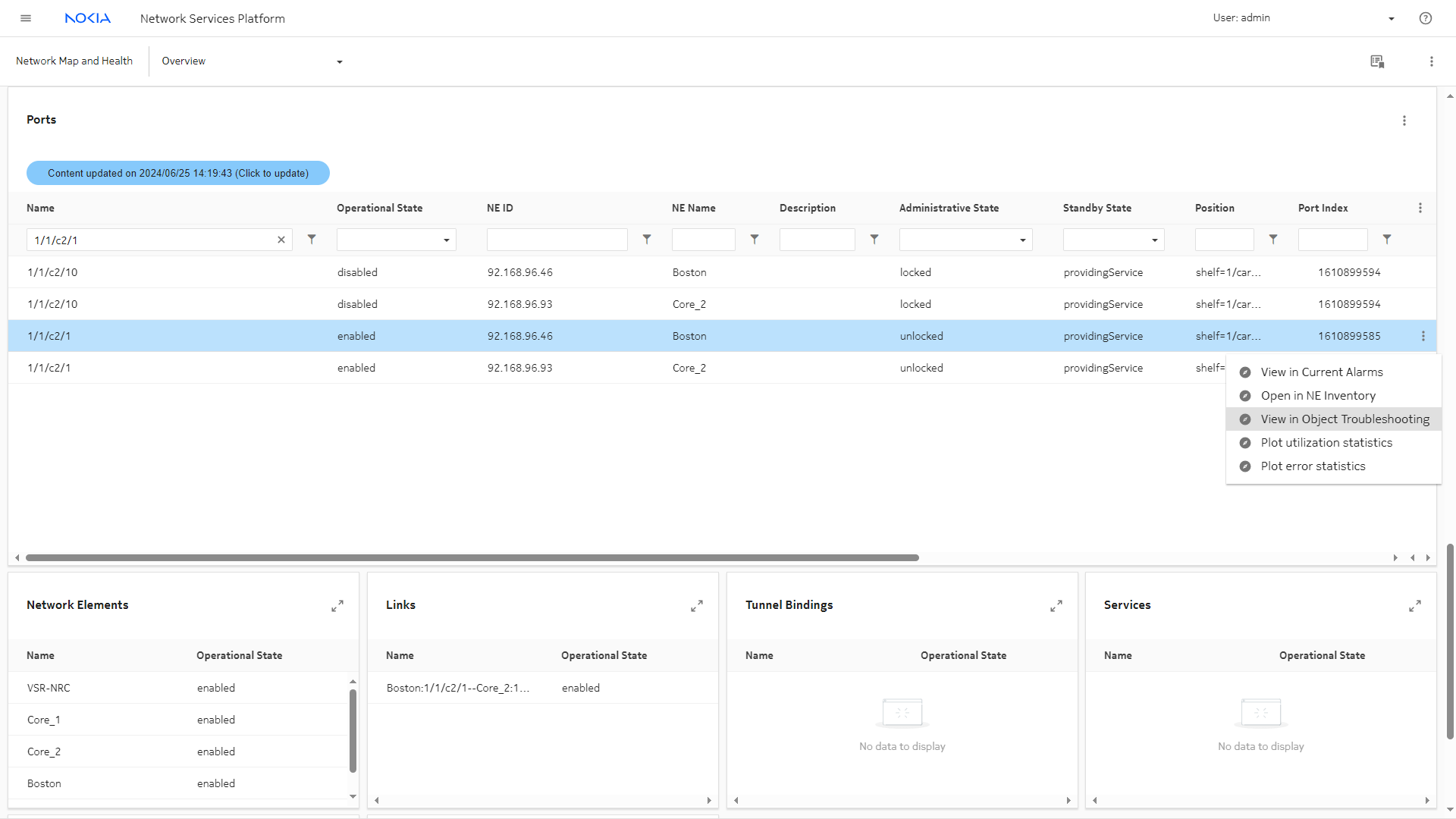The image size is (1456, 819).
Task: Expand the Services panel
Action: [1415, 606]
